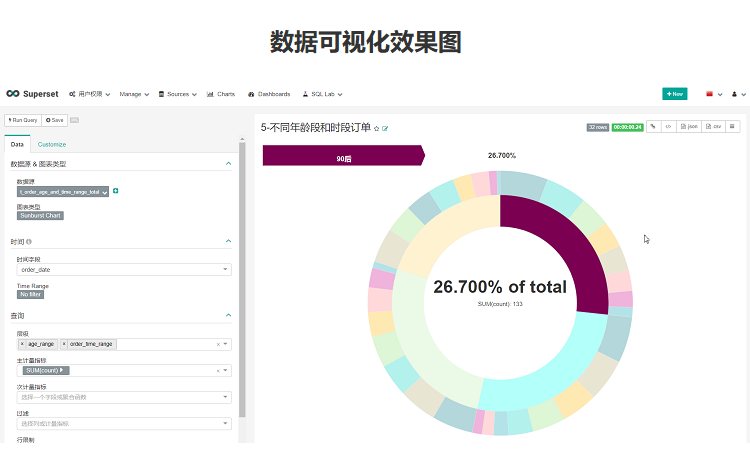This screenshot has height=450, width=750.
Task: Click the Run Query button
Action: point(23,120)
